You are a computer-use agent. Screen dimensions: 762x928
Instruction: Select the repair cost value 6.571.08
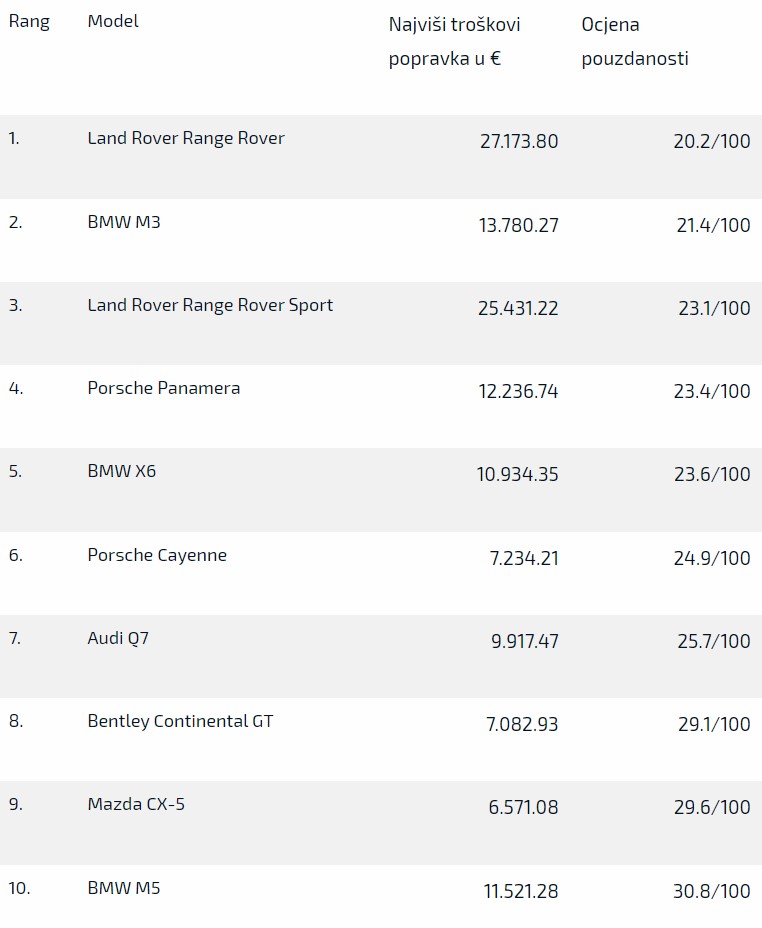pos(523,808)
